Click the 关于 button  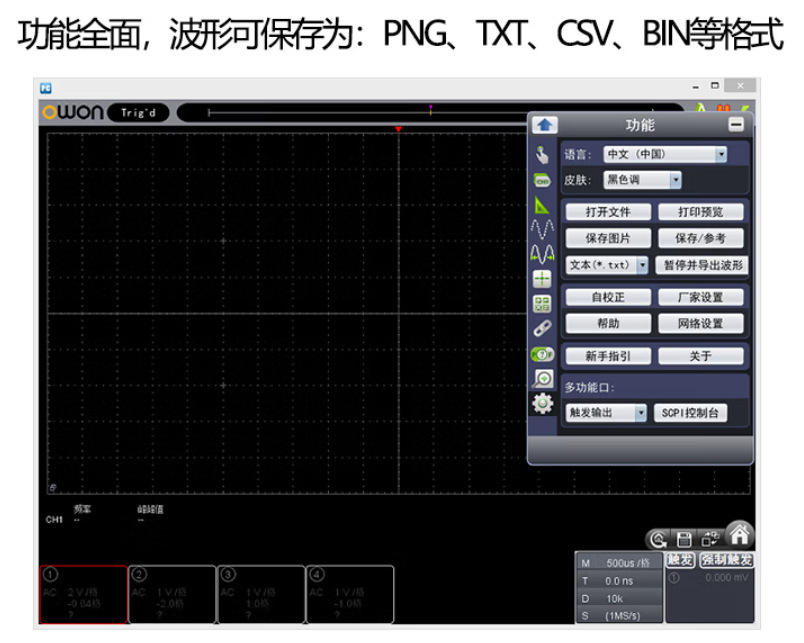(x=700, y=356)
